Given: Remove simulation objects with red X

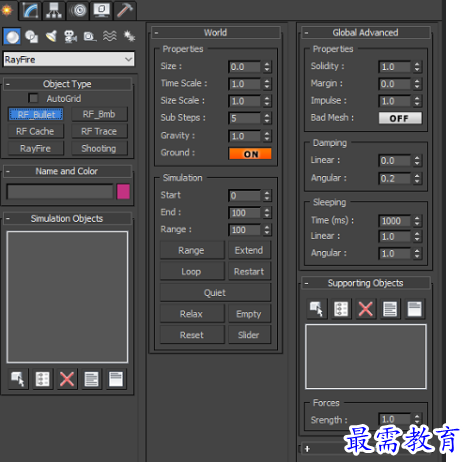Looking at the screenshot, I should [x=67, y=379].
